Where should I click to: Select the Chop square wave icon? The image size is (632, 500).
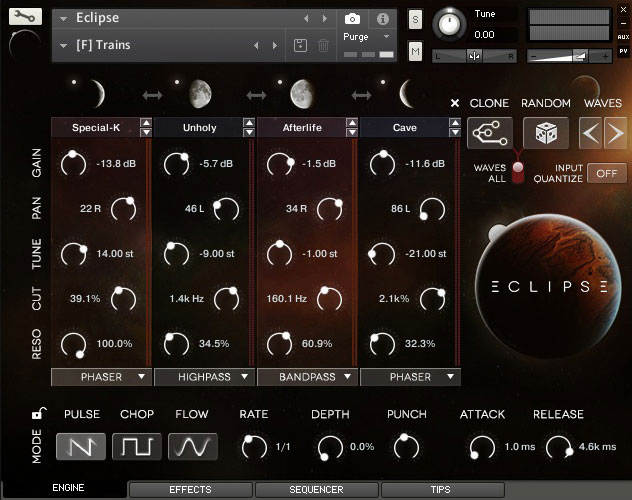pyautogui.click(x=137, y=445)
